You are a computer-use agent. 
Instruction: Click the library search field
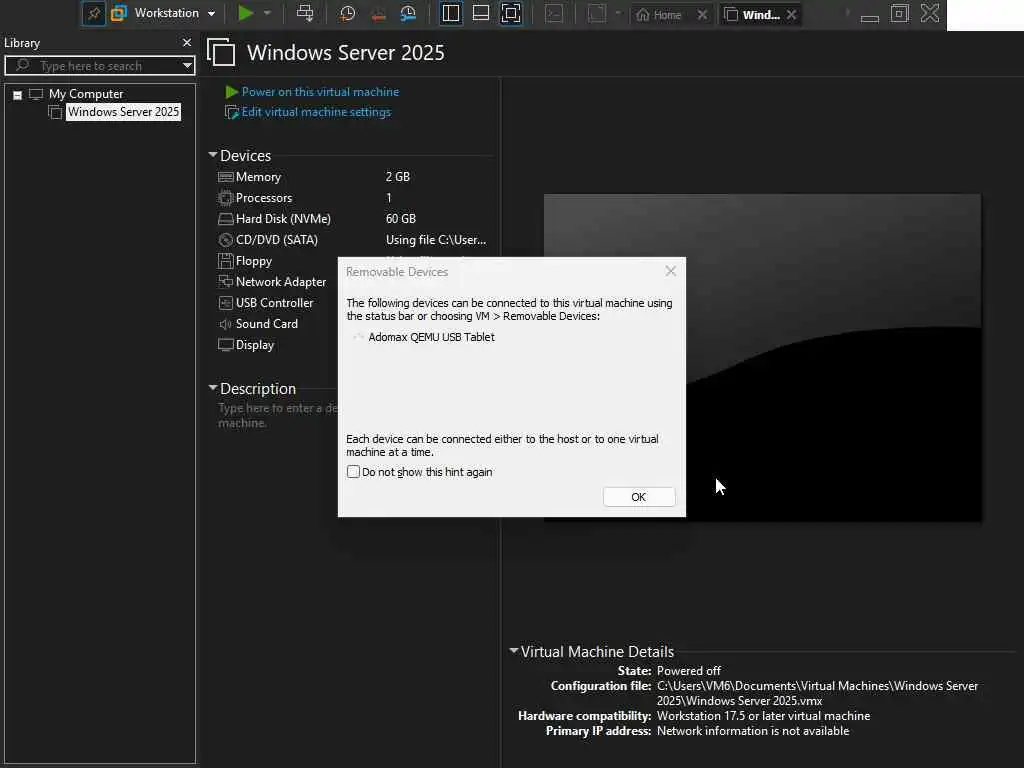[x=99, y=65]
